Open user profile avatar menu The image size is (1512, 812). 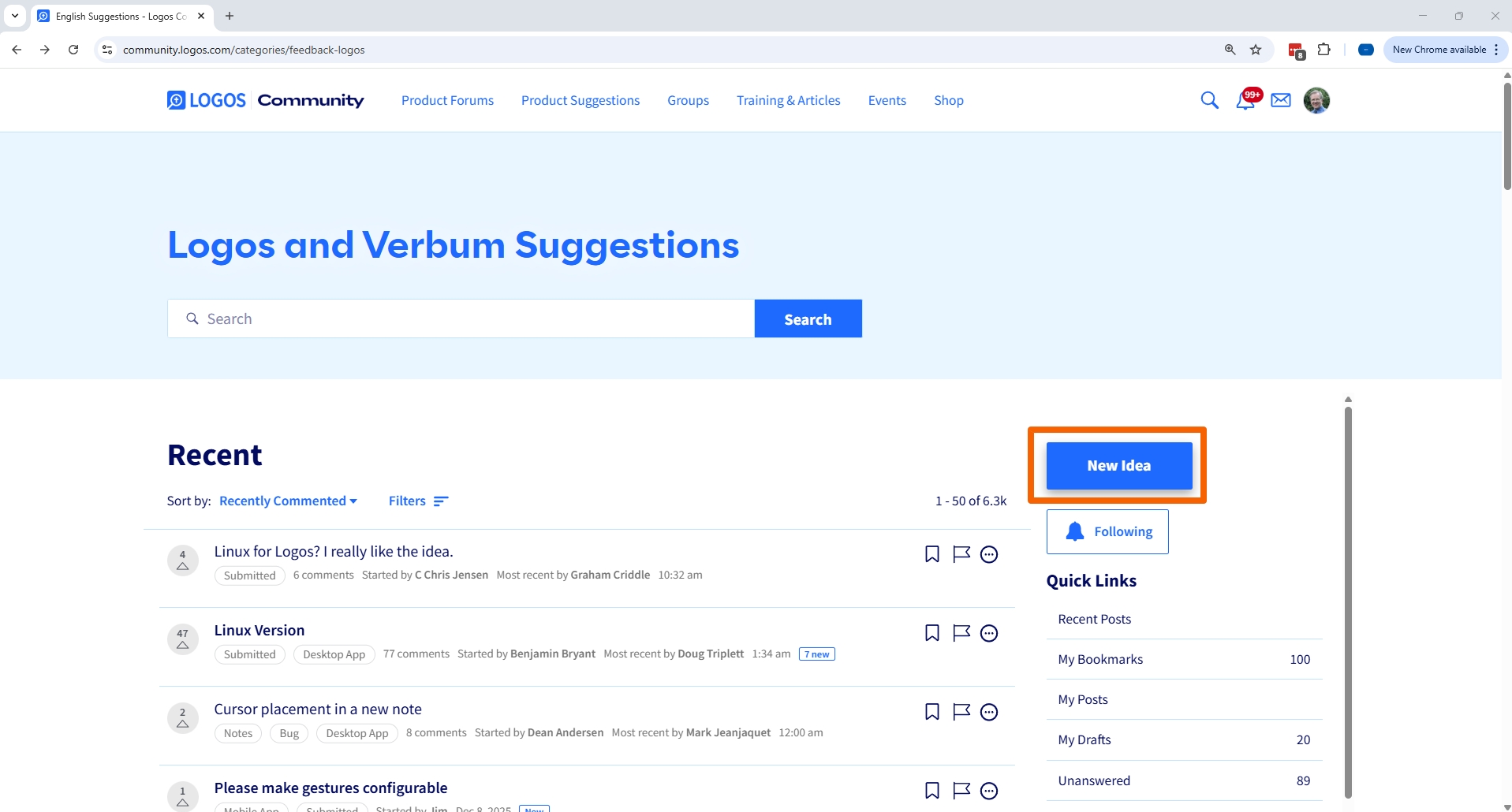click(x=1316, y=100)
